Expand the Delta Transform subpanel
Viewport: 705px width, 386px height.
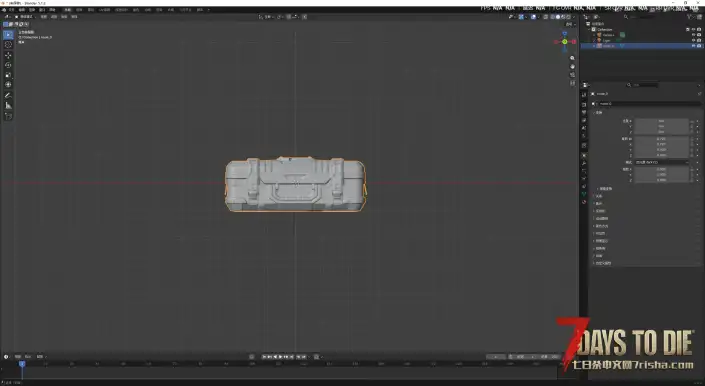(606, 188)
